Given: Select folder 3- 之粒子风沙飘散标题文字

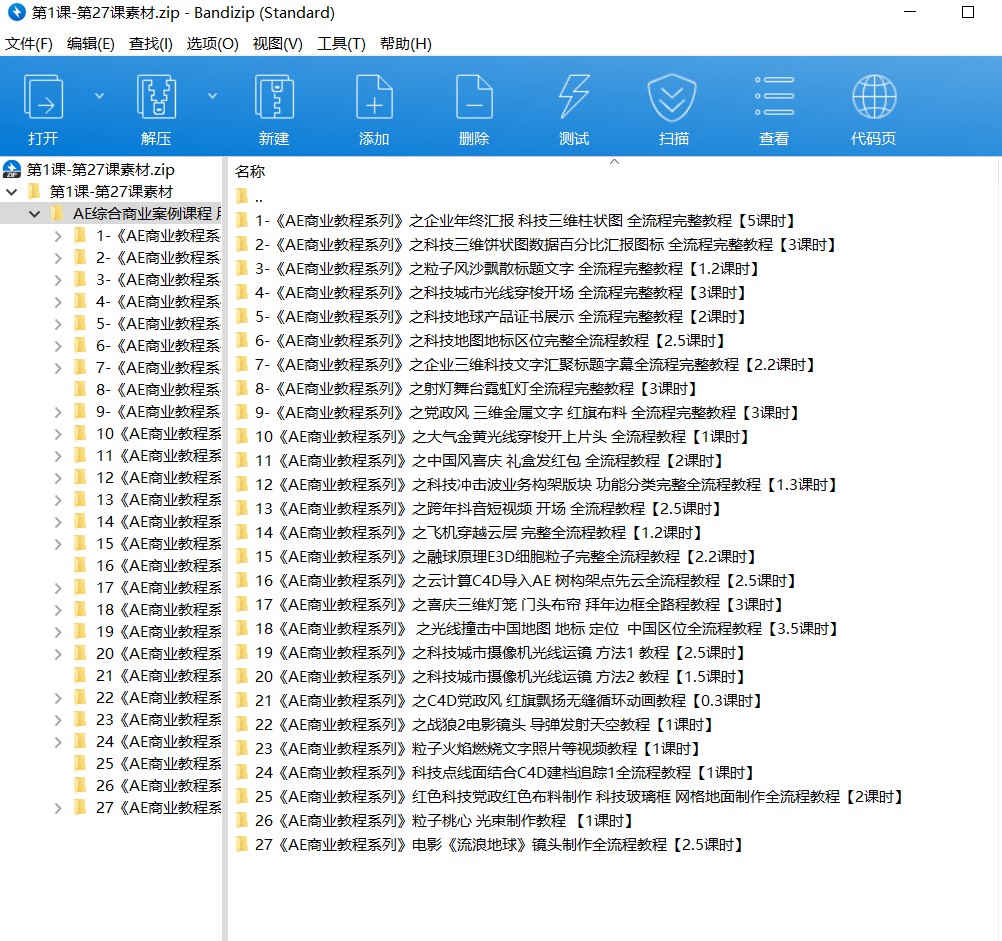Looking at the screenshot, I should click(506, 269).
